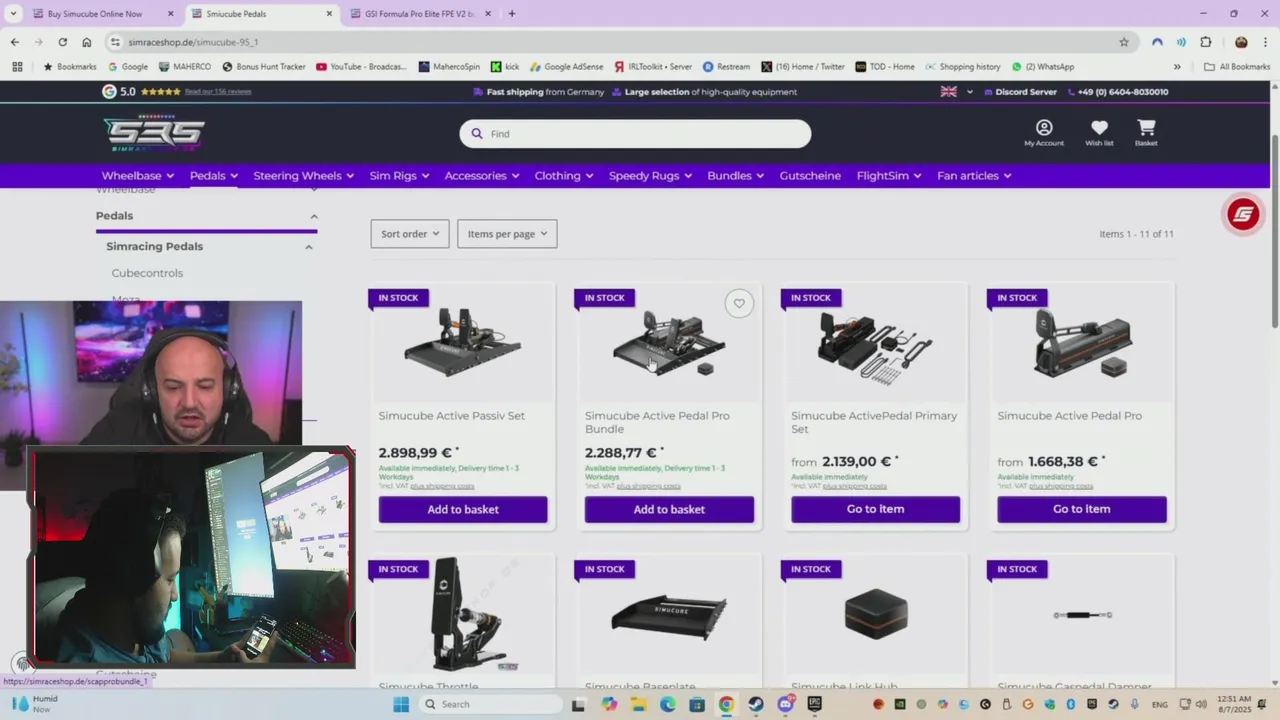Click the SRS Simraceshop logo
The height and width of the screenshot is (720, 1280).
[154, 133]
